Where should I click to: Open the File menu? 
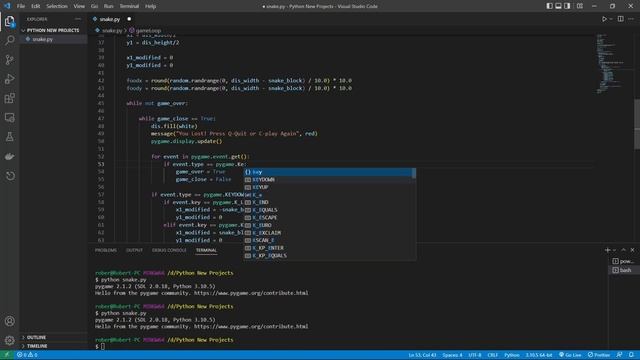coord(21,6)
